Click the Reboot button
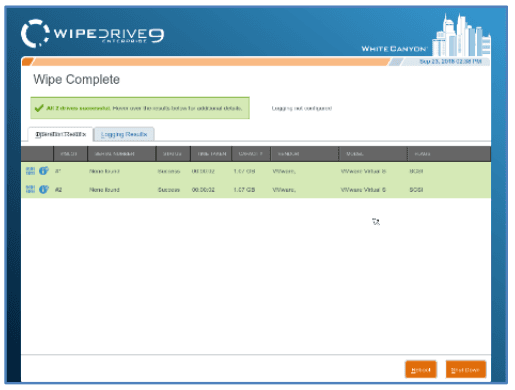Screen dimensions: 515x390 (421, 370)
